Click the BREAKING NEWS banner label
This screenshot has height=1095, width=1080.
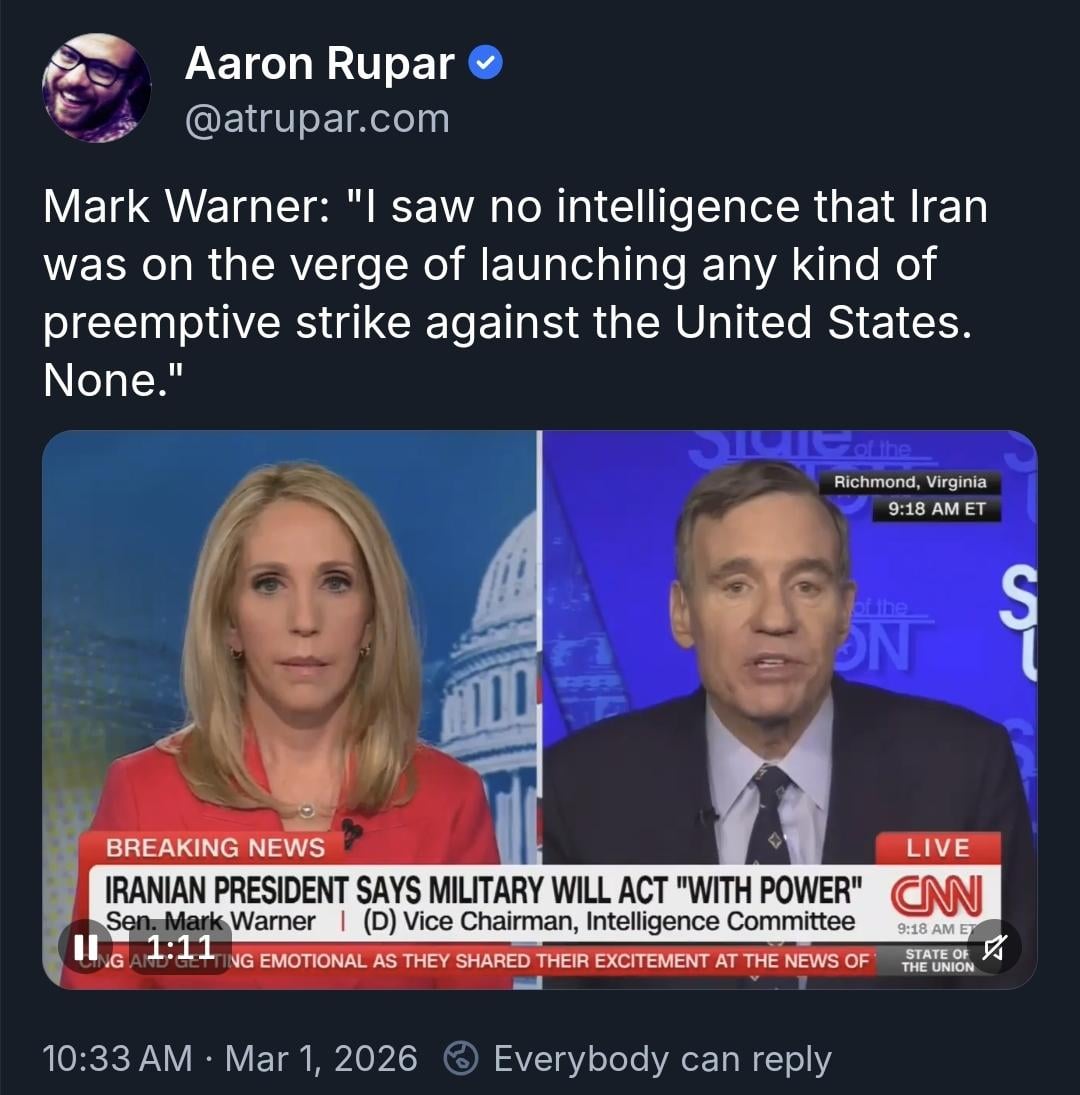[215, 848]
